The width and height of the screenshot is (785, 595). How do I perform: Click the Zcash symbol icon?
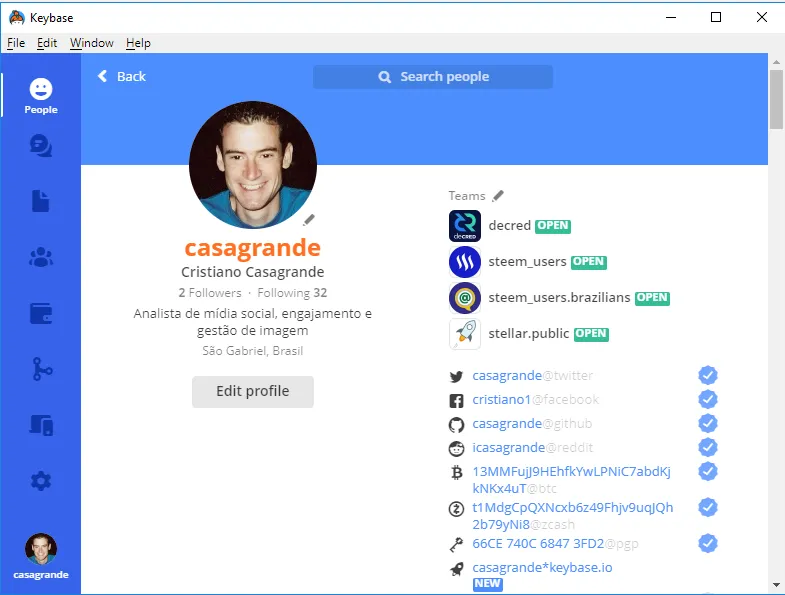[x=456, y=509]
